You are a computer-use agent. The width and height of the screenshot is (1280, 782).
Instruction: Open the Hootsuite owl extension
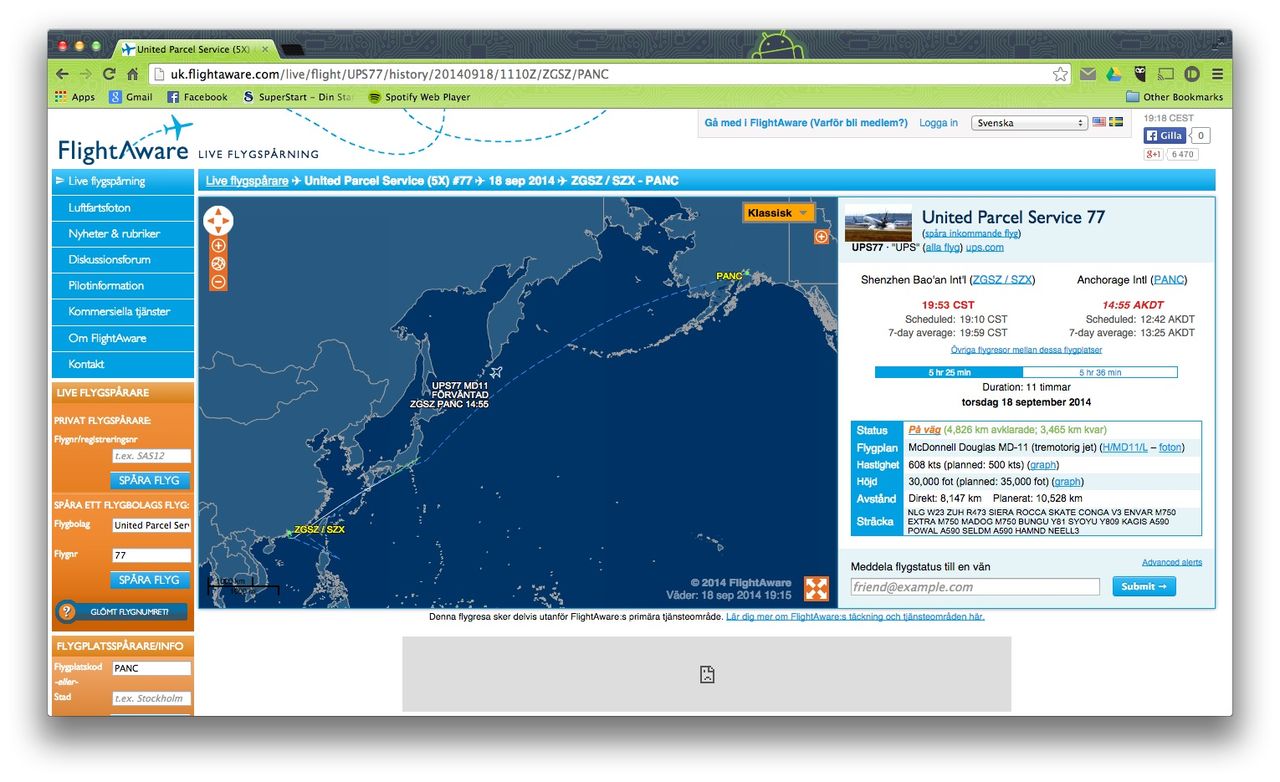coord(1139,74)
